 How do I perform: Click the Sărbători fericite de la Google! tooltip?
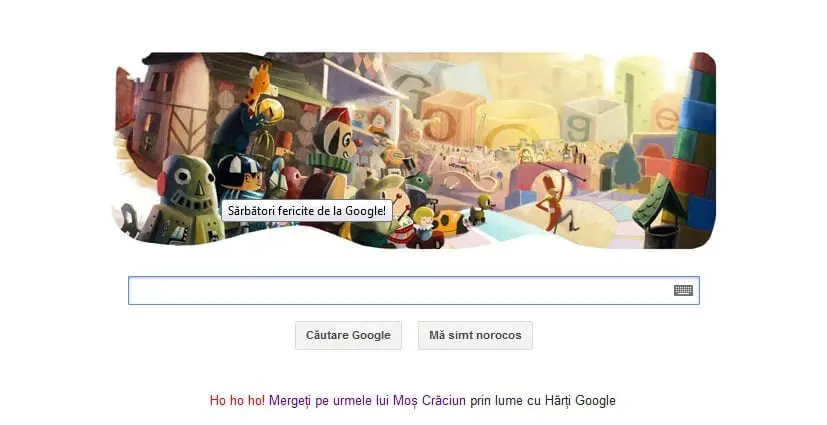pos(307,211)
